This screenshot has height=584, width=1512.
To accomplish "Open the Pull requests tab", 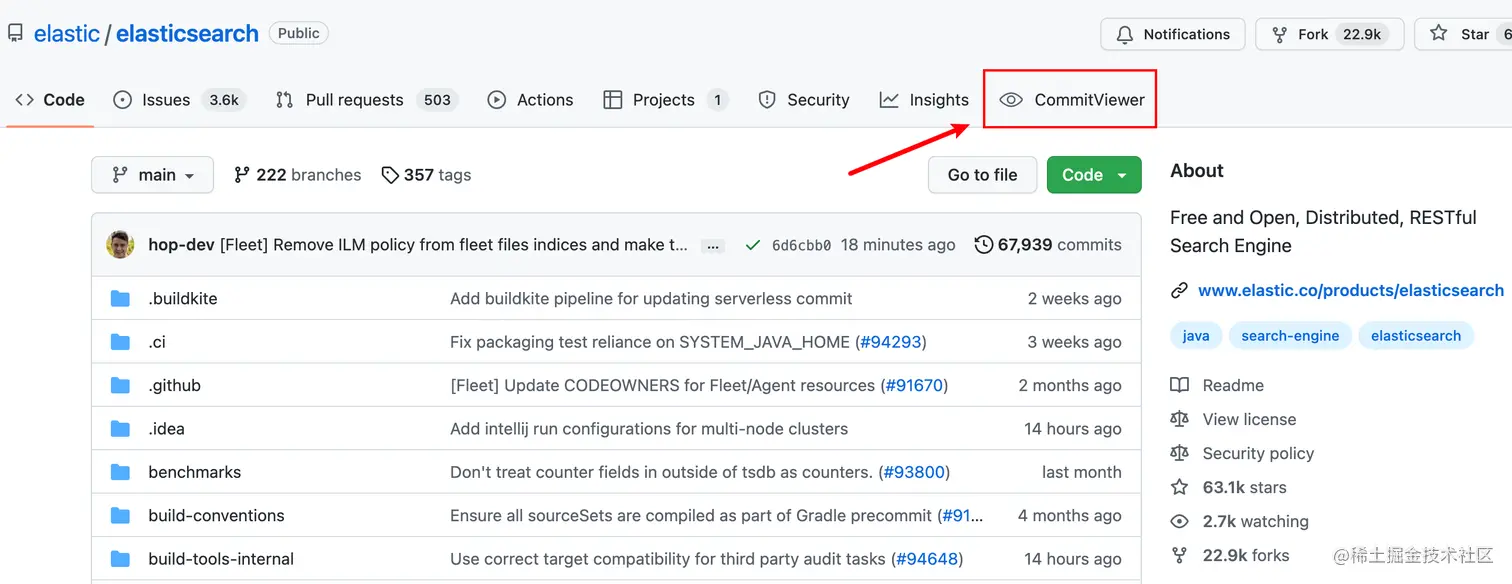I will click(354, 100).
